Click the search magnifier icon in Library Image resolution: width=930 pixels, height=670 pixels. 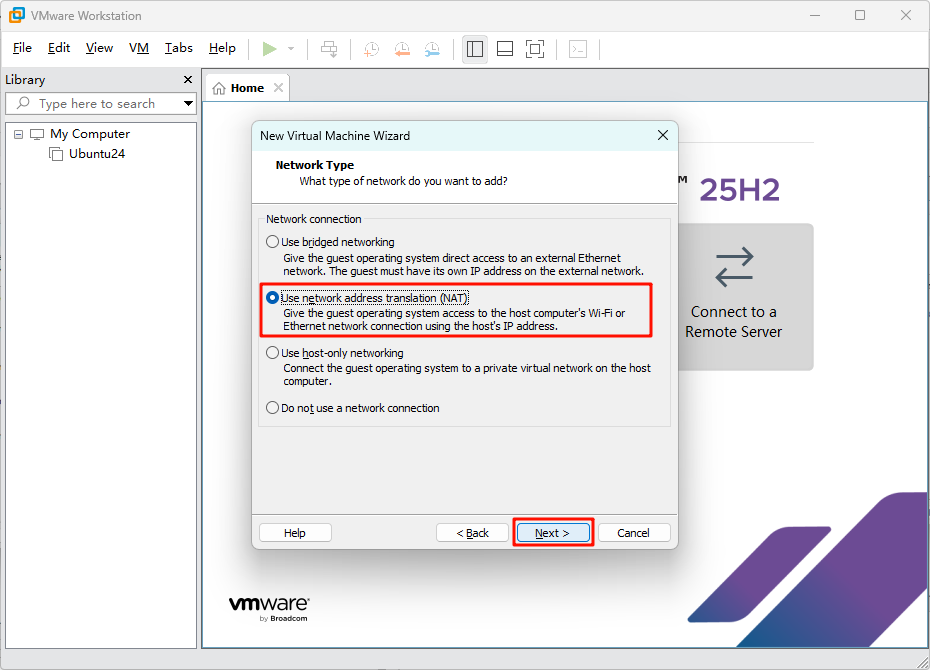click(x=23, y=103)
